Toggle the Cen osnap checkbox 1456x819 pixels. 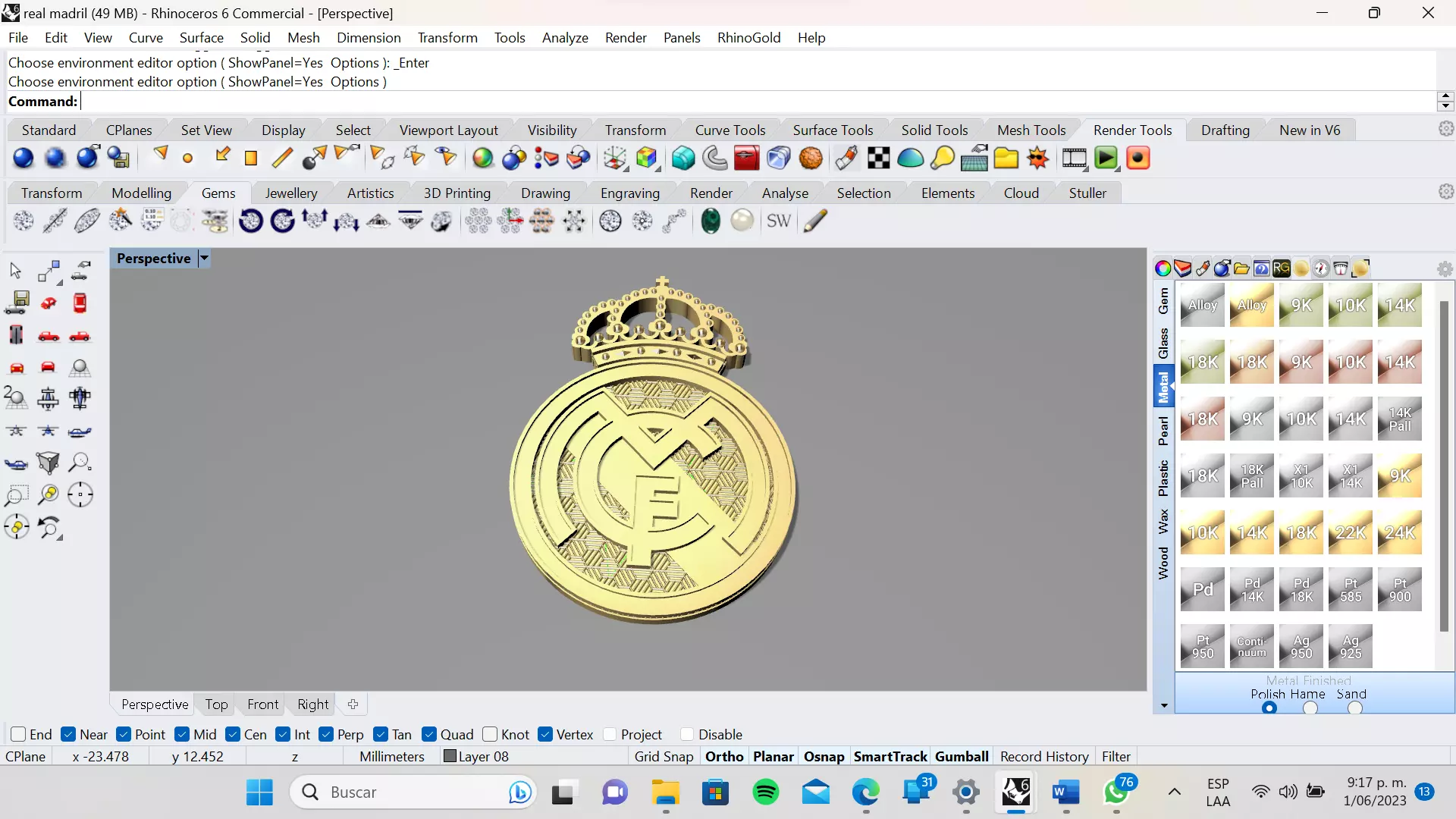pos(233,734)
